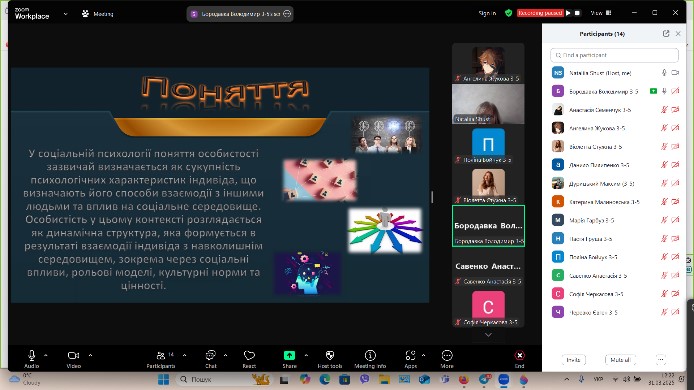Open Meeting info icon
Viewport: 694px width, 390px height.
coord(370,355)
